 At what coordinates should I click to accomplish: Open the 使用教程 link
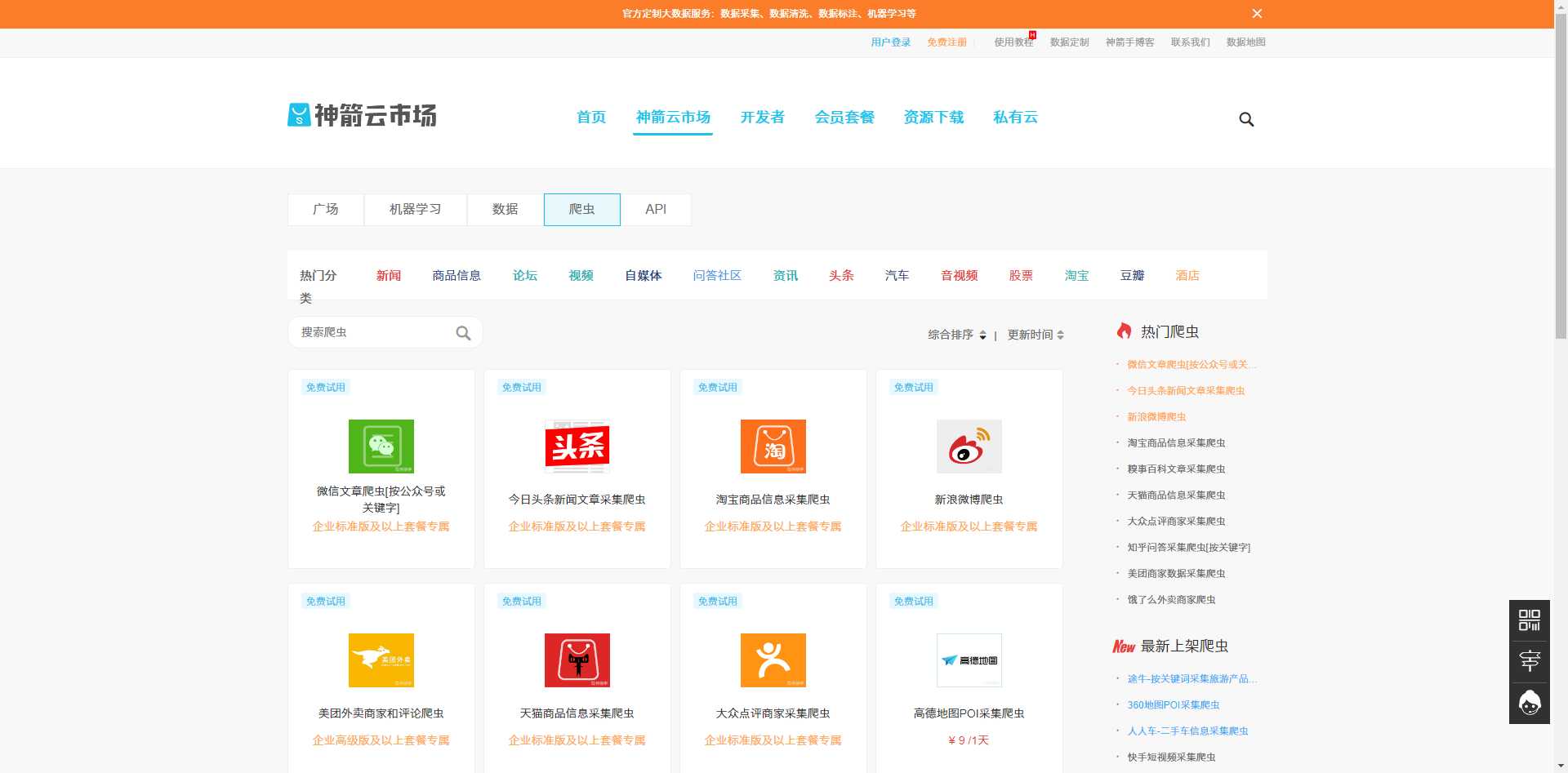click(1013, 42)
